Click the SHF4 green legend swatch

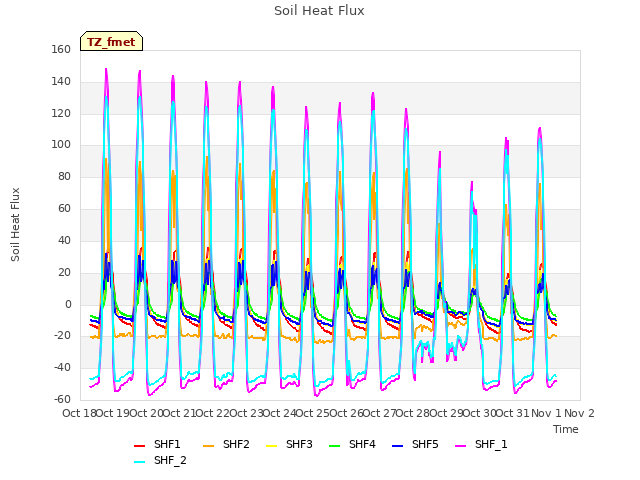335,446
